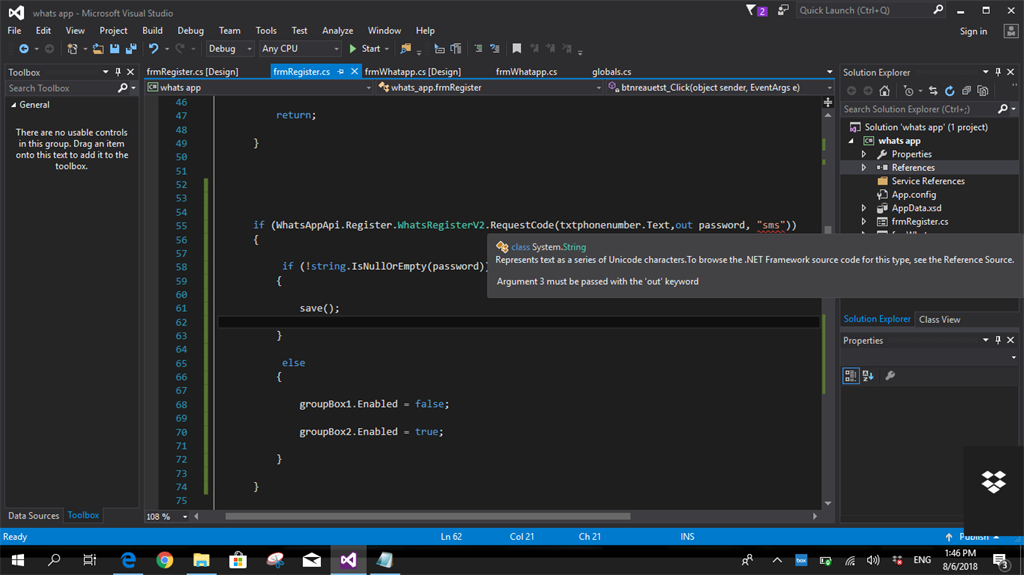Expand the frmRegister.cs node in Solution Explorer
Viewport: 1024px width, 575px height.
(863, 222)
